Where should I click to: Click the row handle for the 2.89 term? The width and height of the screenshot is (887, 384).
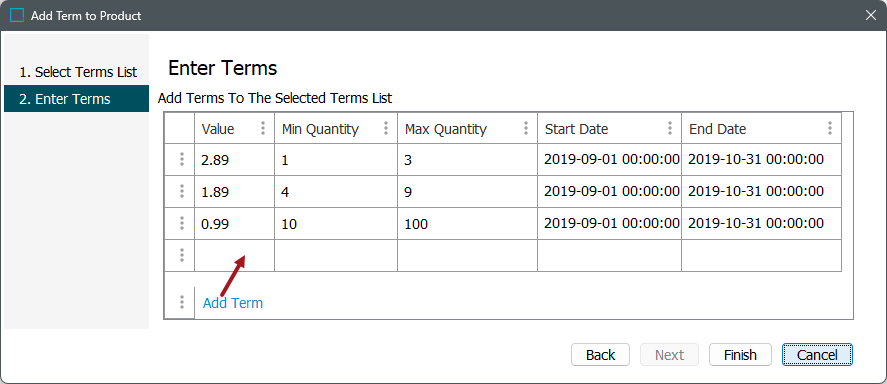[182, 159]
